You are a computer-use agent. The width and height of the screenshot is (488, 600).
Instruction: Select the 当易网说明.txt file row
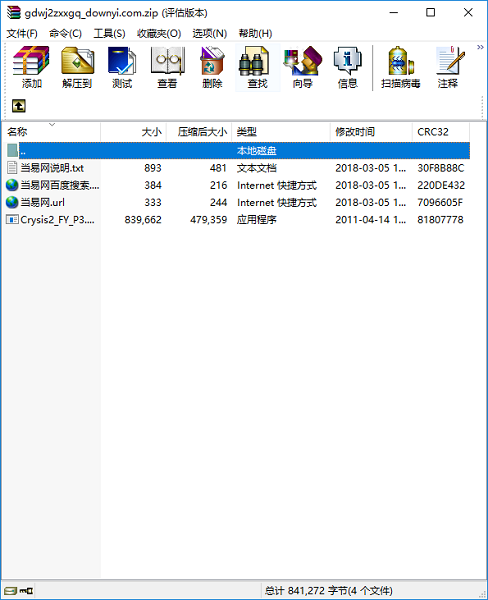pyautogui.click(x=237, y=168)
